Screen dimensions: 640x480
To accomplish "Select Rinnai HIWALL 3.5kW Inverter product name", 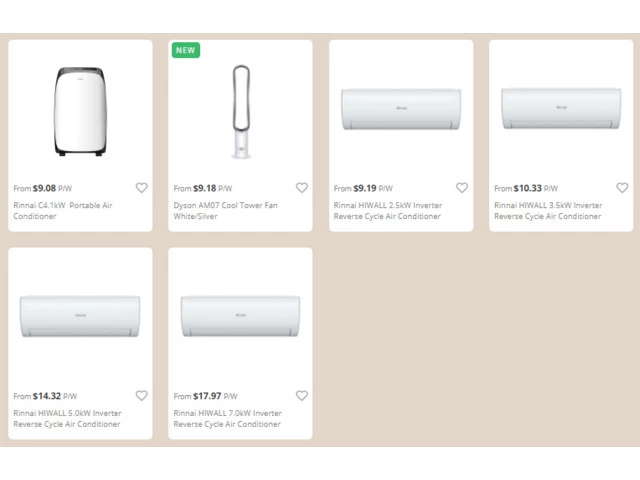I will pyautogui.click(x=548, y=211).
